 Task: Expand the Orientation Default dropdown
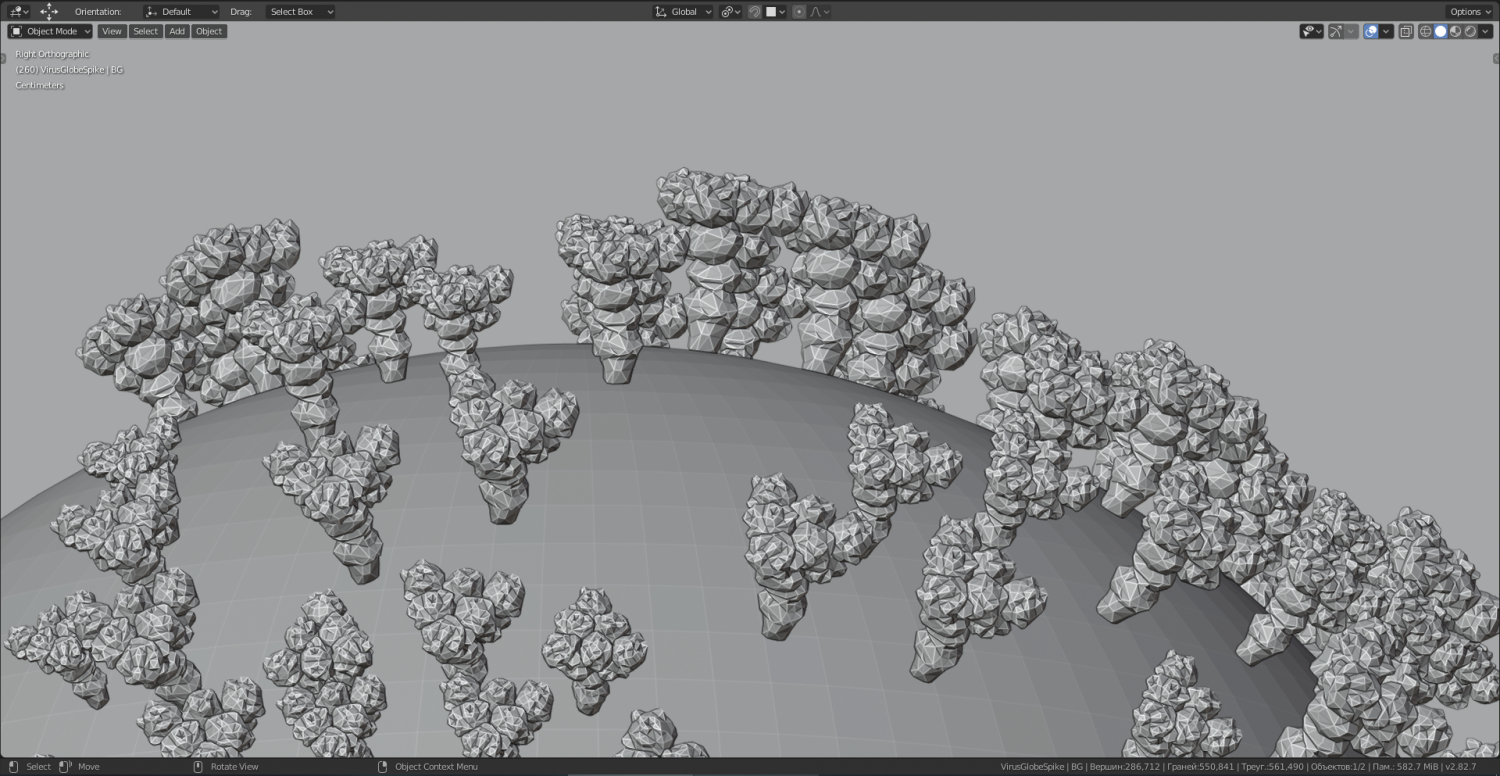pyautogui.click(x=181, y=12)
